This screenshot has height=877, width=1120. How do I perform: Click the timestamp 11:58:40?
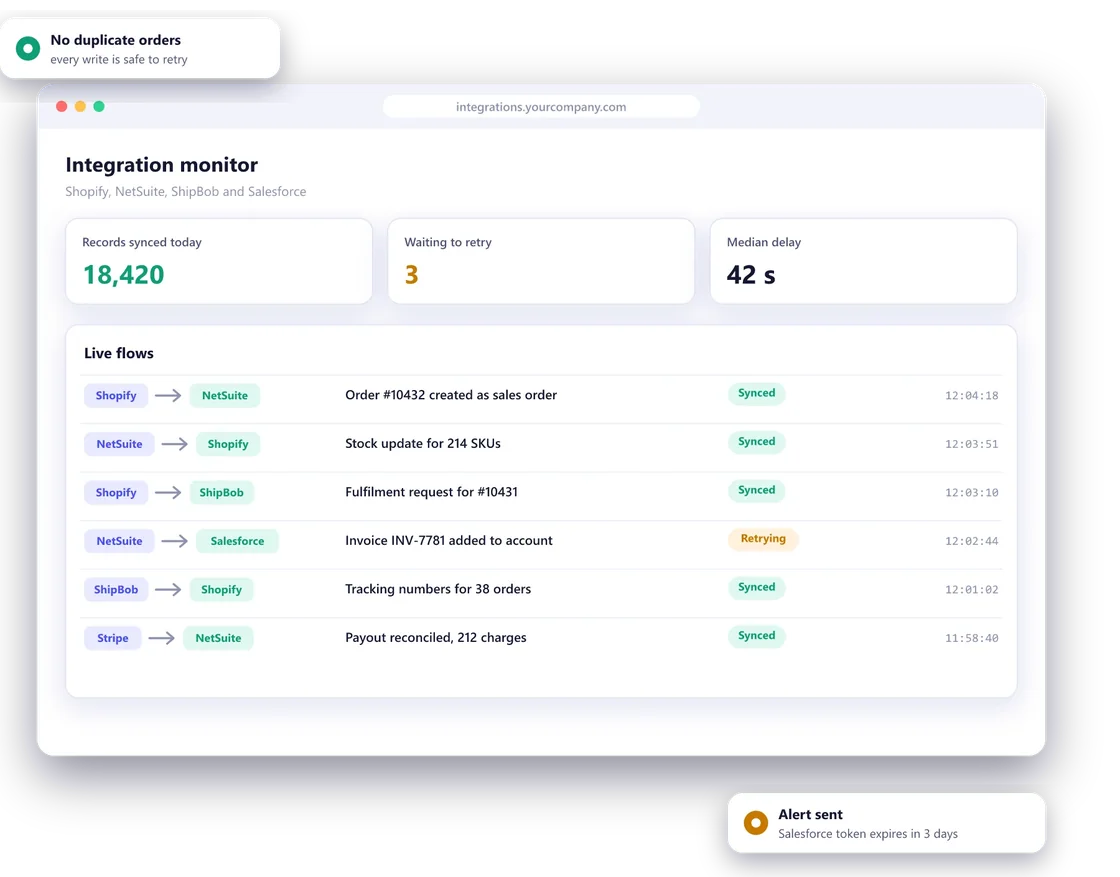(x=971, y=638)
